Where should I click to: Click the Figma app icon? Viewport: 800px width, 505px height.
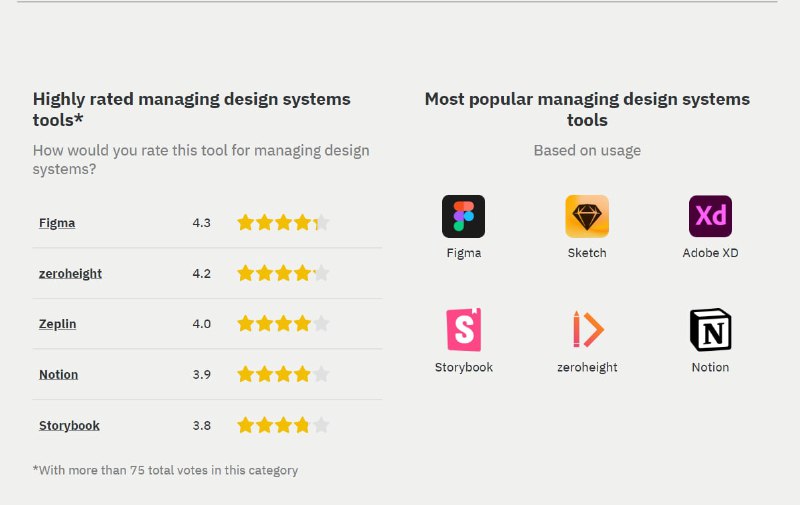tap(463, 216)
